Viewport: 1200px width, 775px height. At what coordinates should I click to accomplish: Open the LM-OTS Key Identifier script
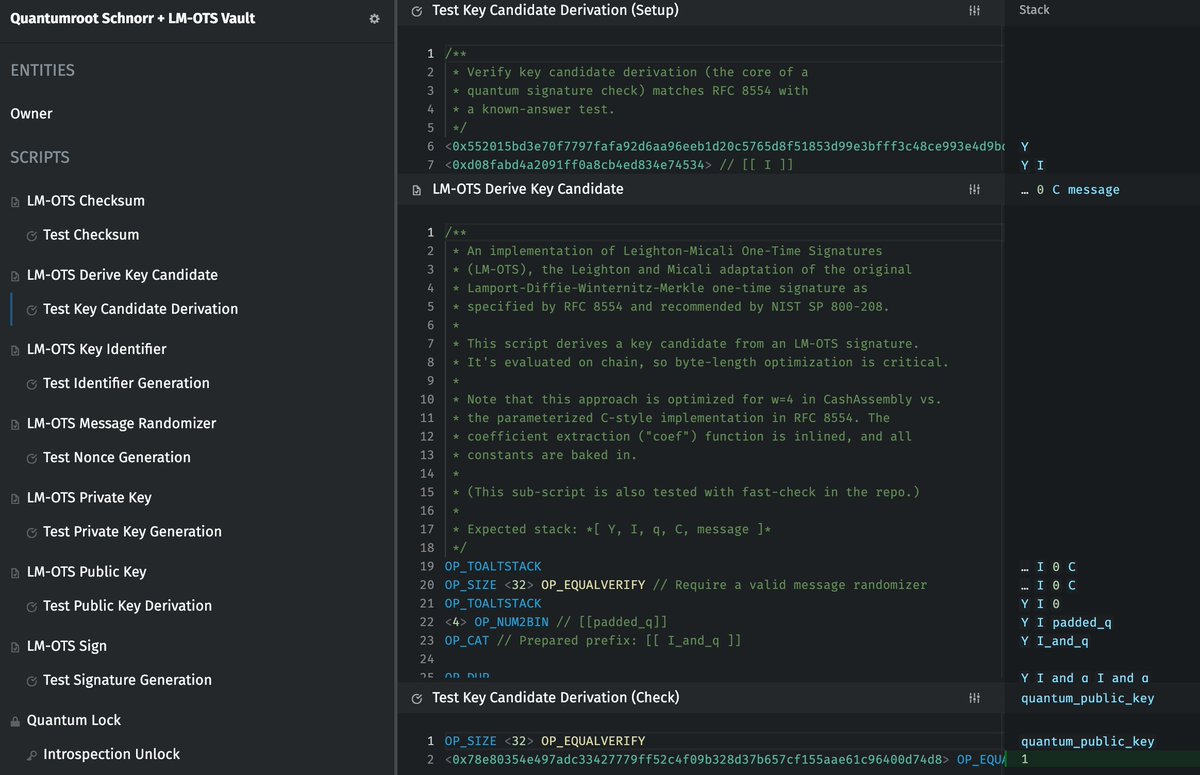[x=97, y=349]
